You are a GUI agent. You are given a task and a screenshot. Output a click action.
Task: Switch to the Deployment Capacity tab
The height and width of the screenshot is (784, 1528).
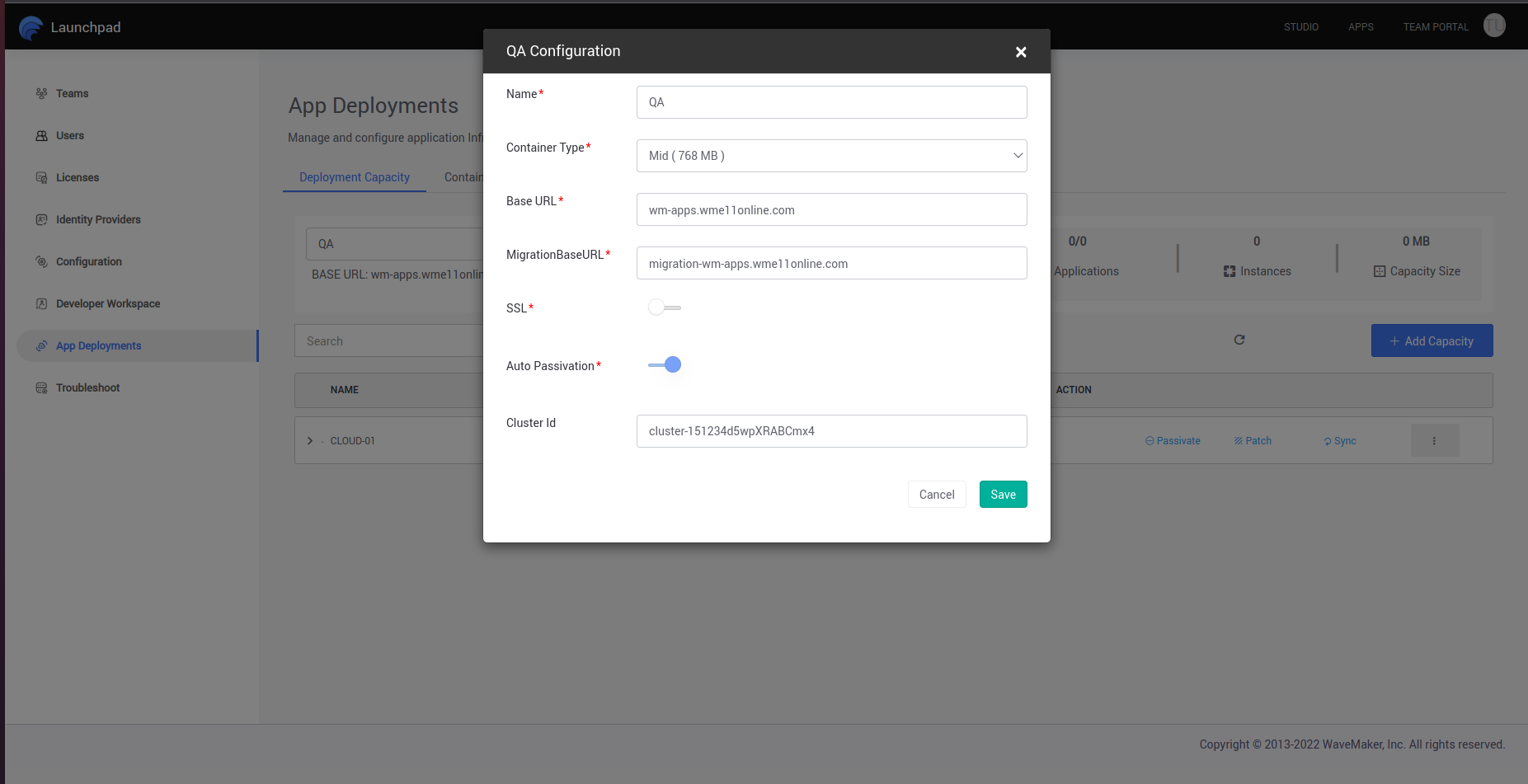354,176
